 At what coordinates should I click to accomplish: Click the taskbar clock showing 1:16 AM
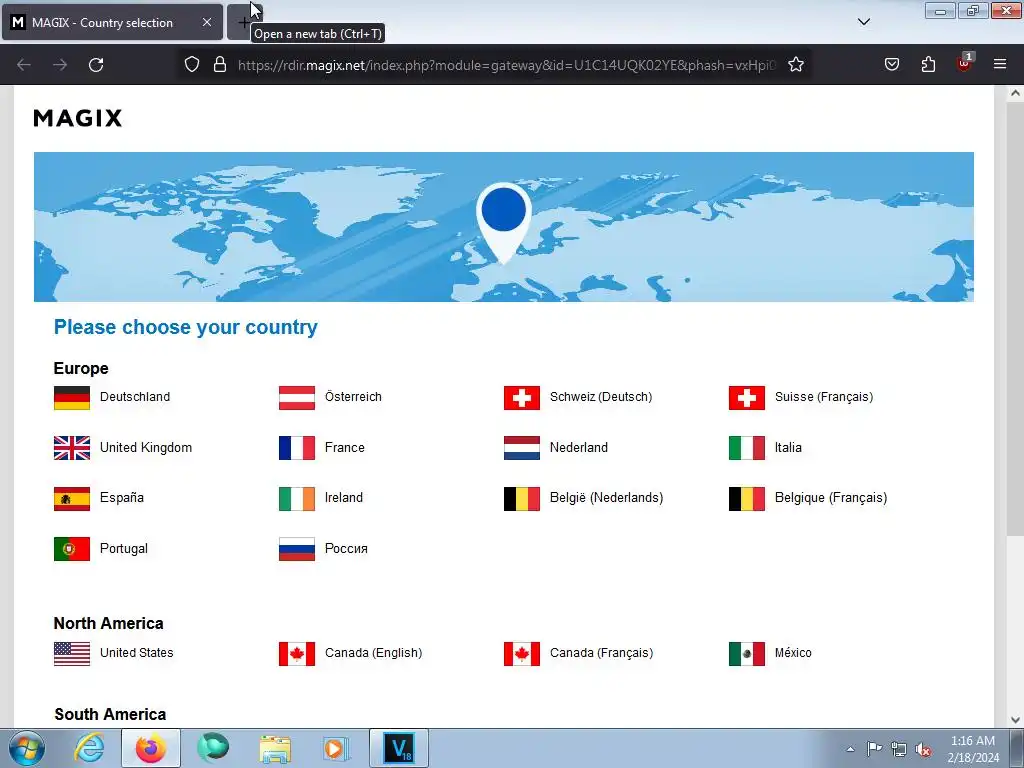click(973, 749)
